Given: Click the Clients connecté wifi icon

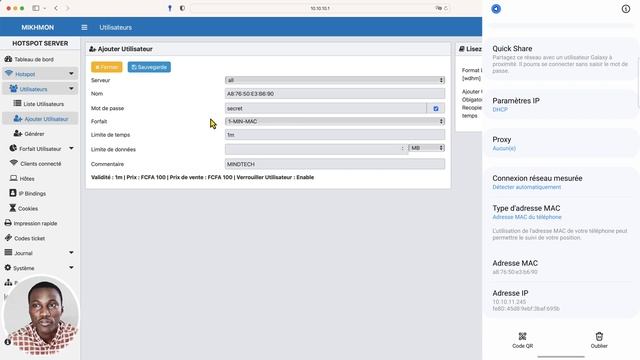Looking at the screenshot, I should (x=13, y=163).
